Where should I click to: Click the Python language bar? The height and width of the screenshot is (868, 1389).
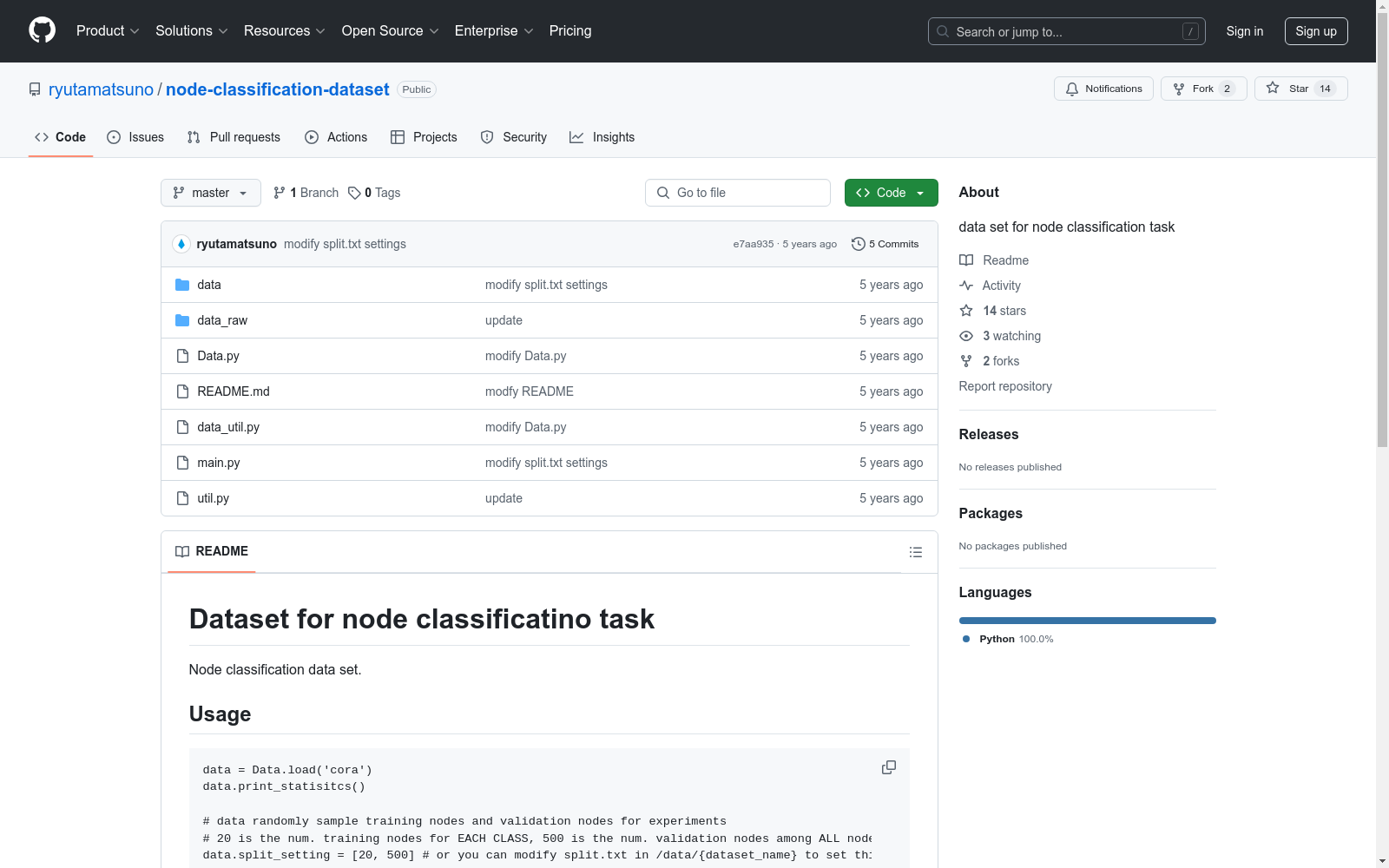(x=1087, y=621)
